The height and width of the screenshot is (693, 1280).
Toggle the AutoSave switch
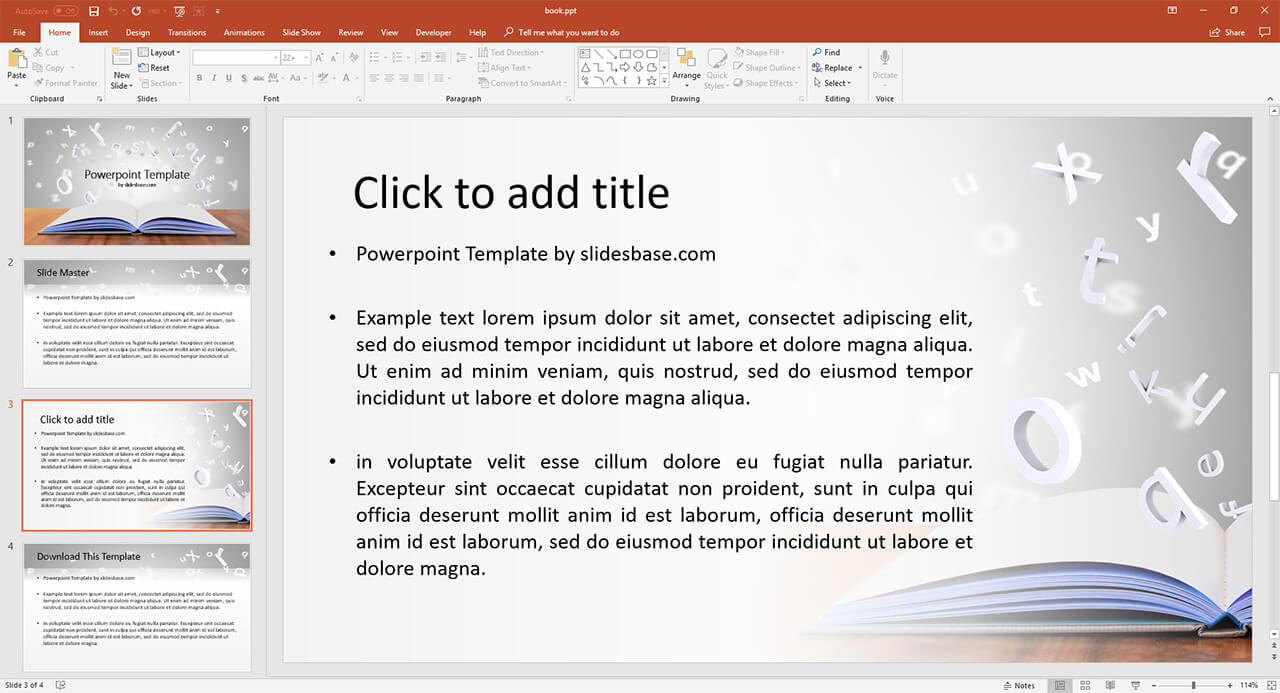pos(65,10)
